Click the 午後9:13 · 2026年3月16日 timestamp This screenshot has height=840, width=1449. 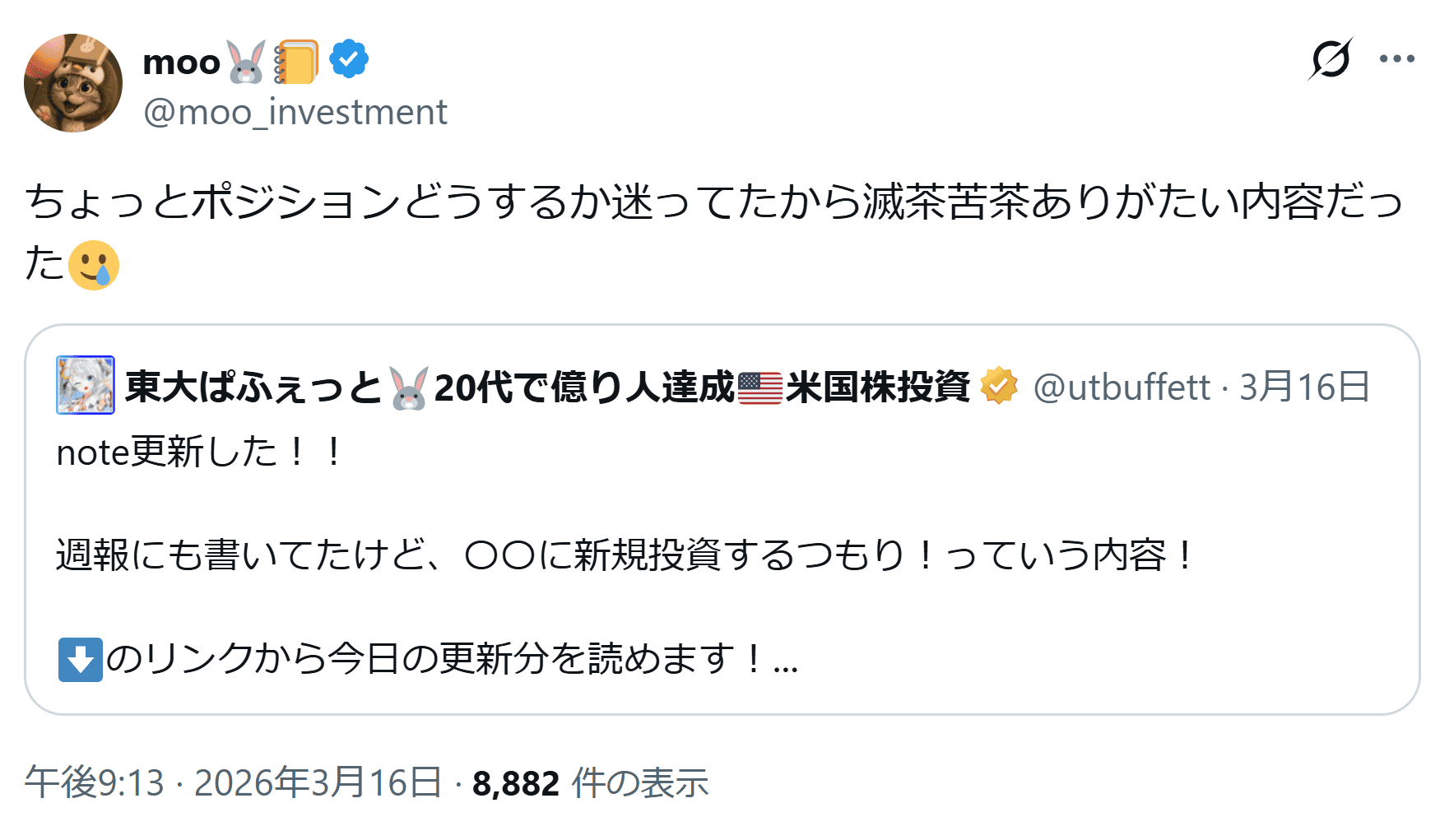pyautogui.click(x=233, y=782)
